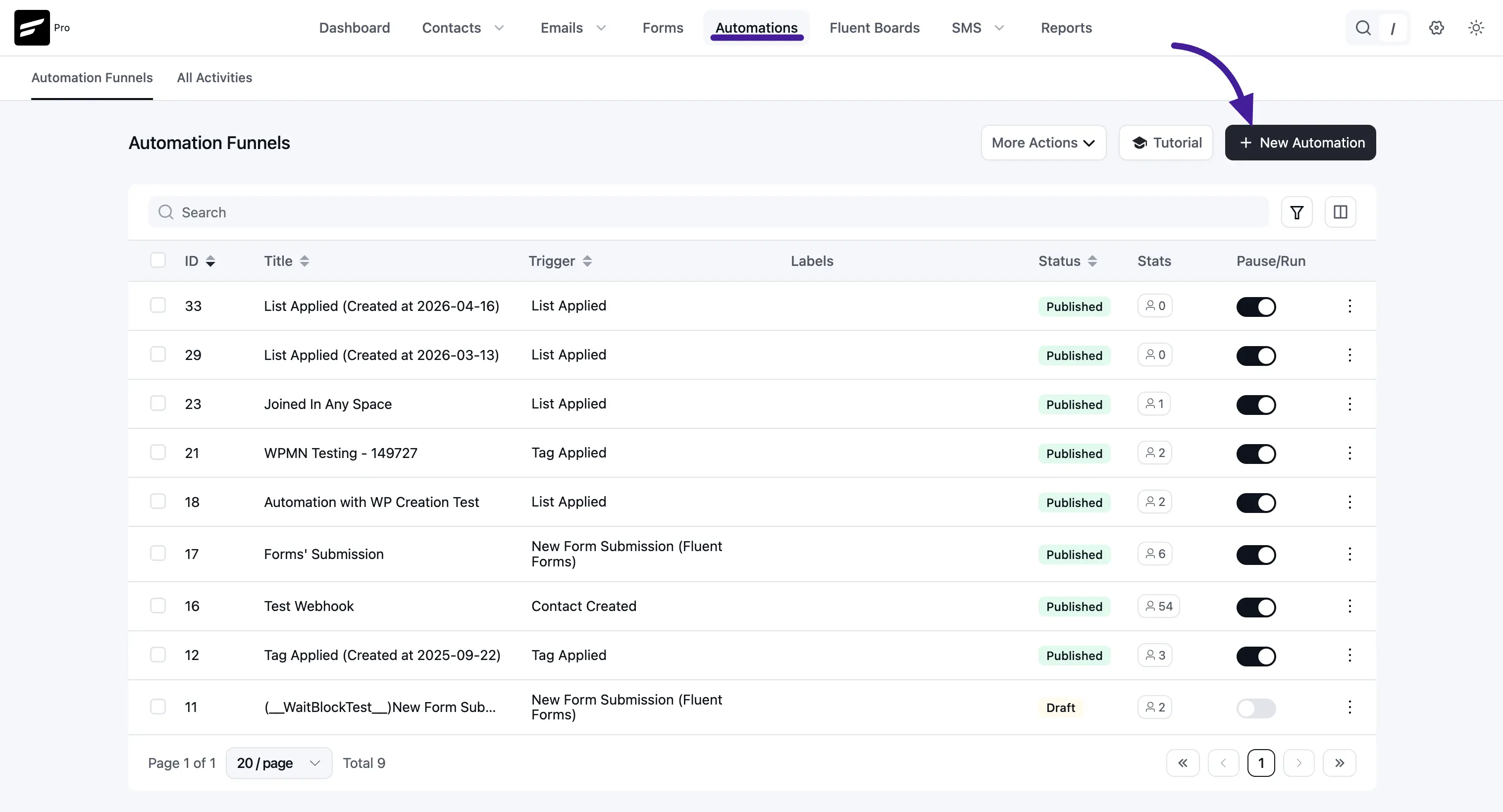Sort by ID column arrows
Viewport: 1503px width, 812px height.
click(210, 261)
